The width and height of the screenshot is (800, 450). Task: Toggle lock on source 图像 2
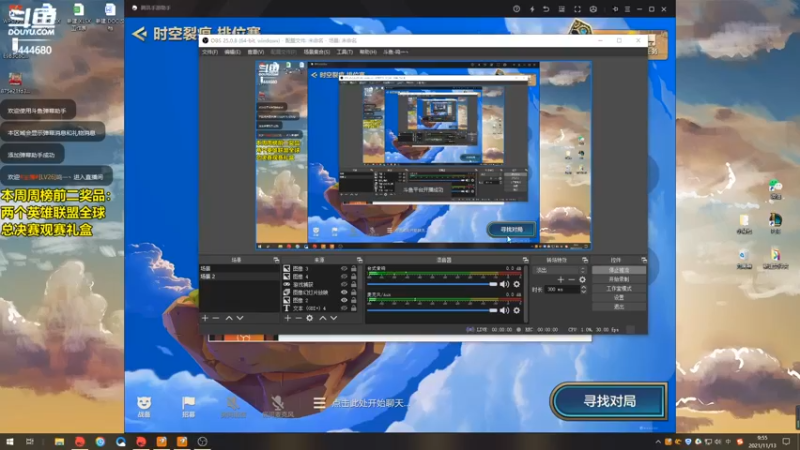(354, 300)
